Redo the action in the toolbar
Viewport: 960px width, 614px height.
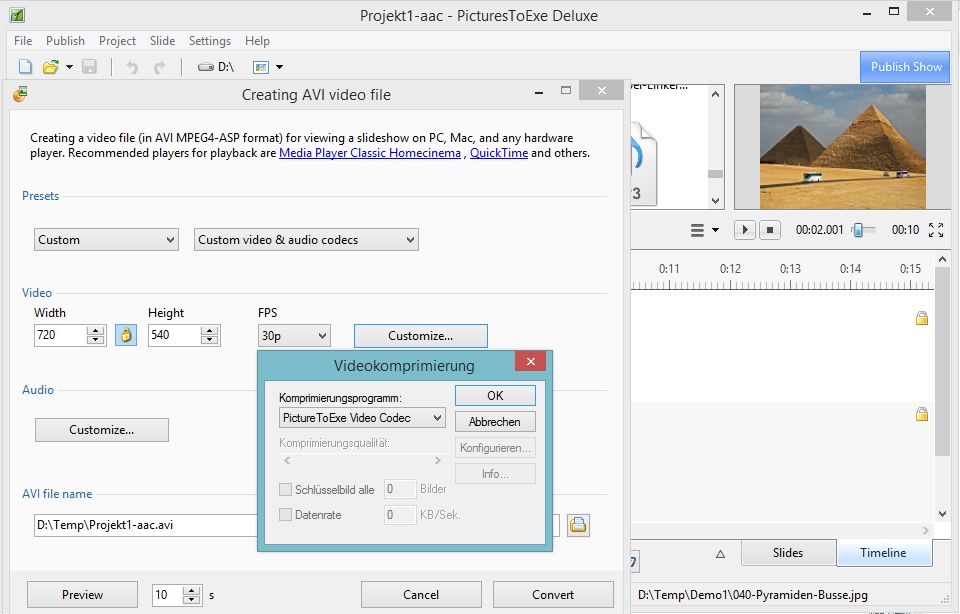[x=159, y=67]
